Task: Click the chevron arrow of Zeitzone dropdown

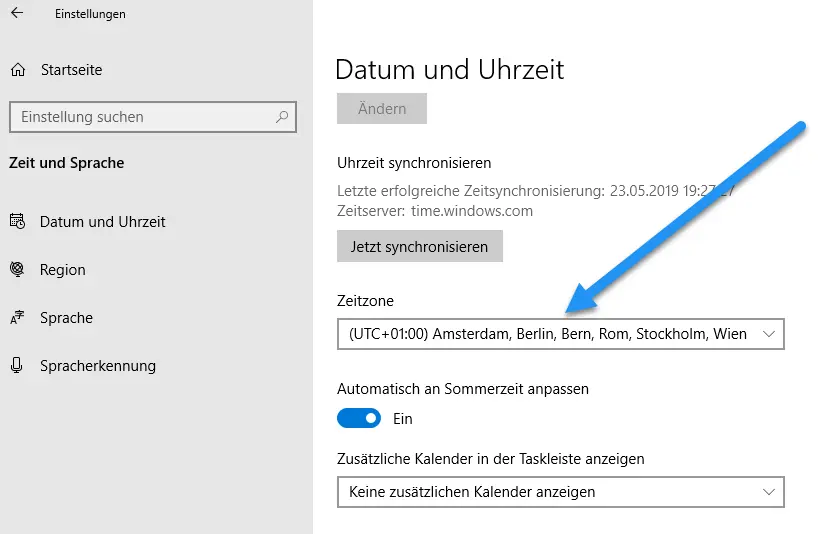Action: pos(768,334)
